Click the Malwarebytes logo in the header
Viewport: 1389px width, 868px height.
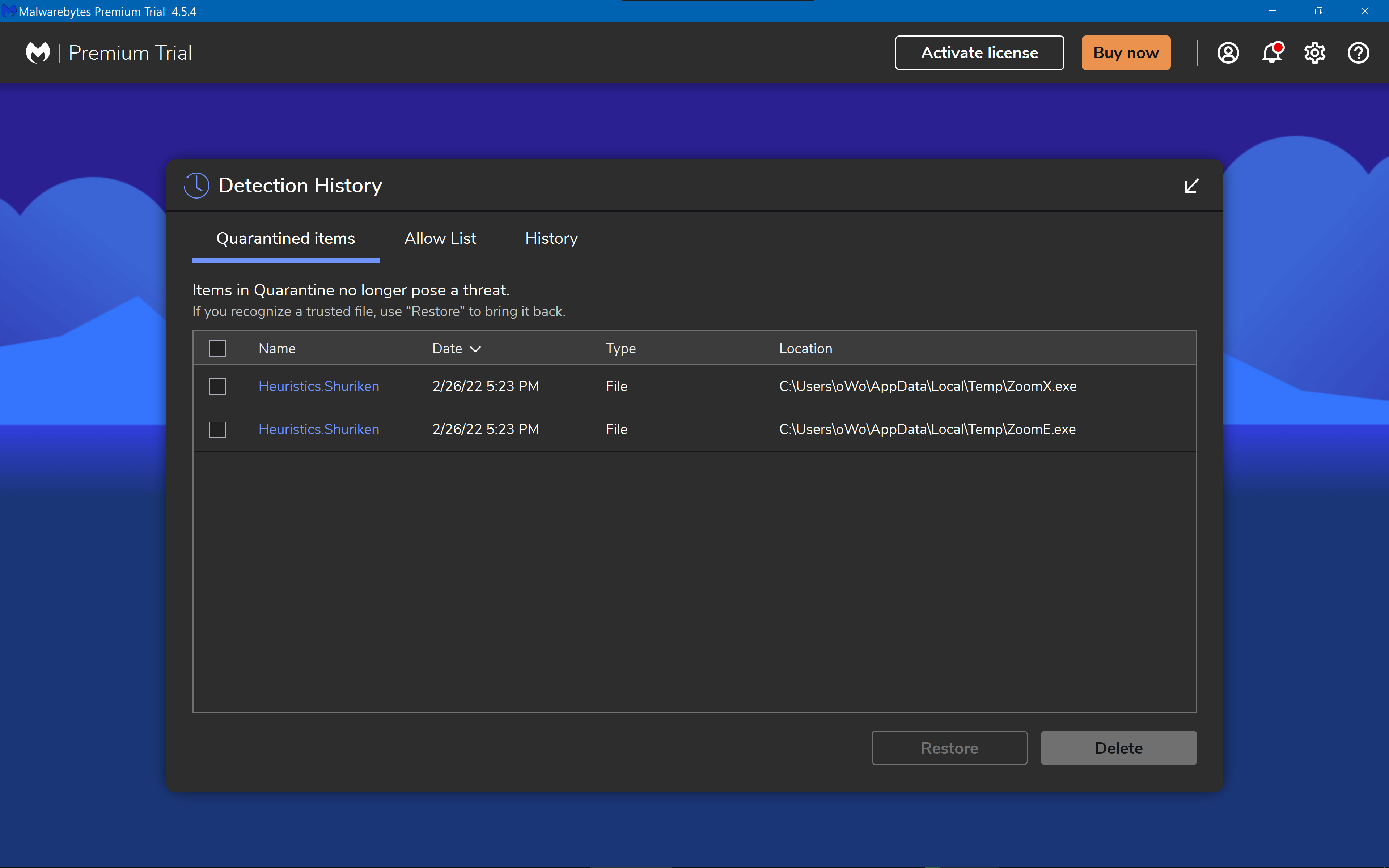(38, 53)
